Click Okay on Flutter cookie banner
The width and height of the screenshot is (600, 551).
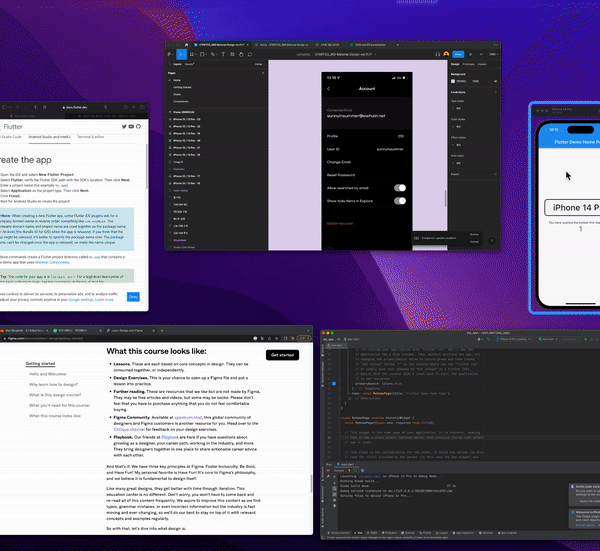point(133,297)
